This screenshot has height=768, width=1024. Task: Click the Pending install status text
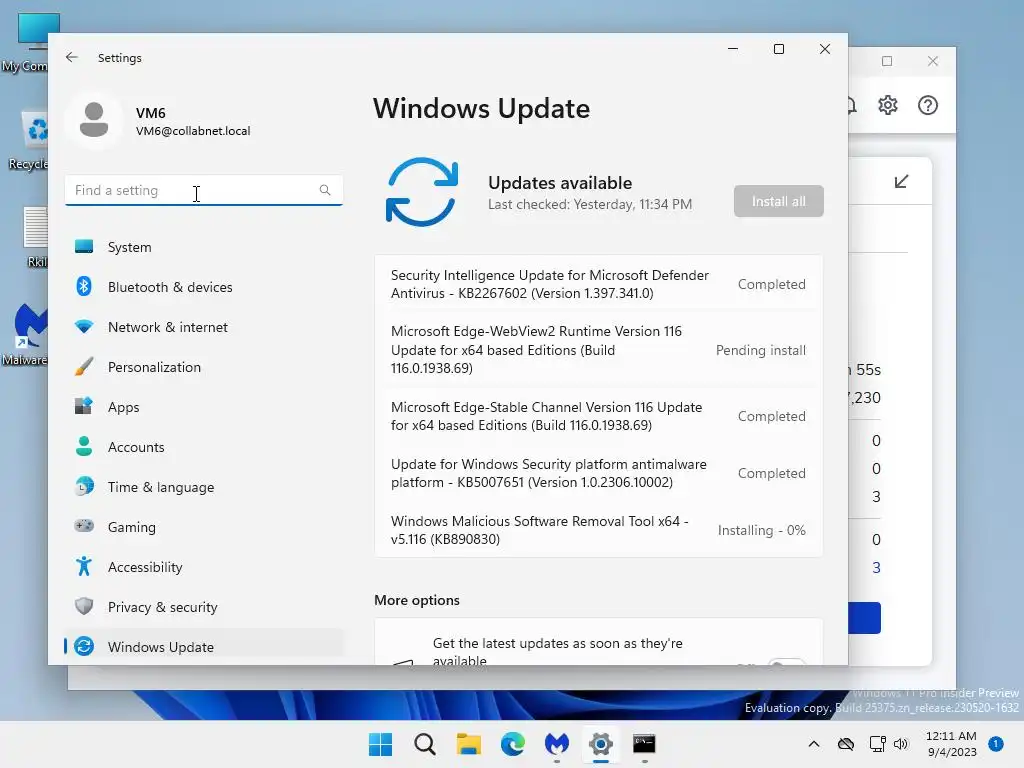[760, 350]
